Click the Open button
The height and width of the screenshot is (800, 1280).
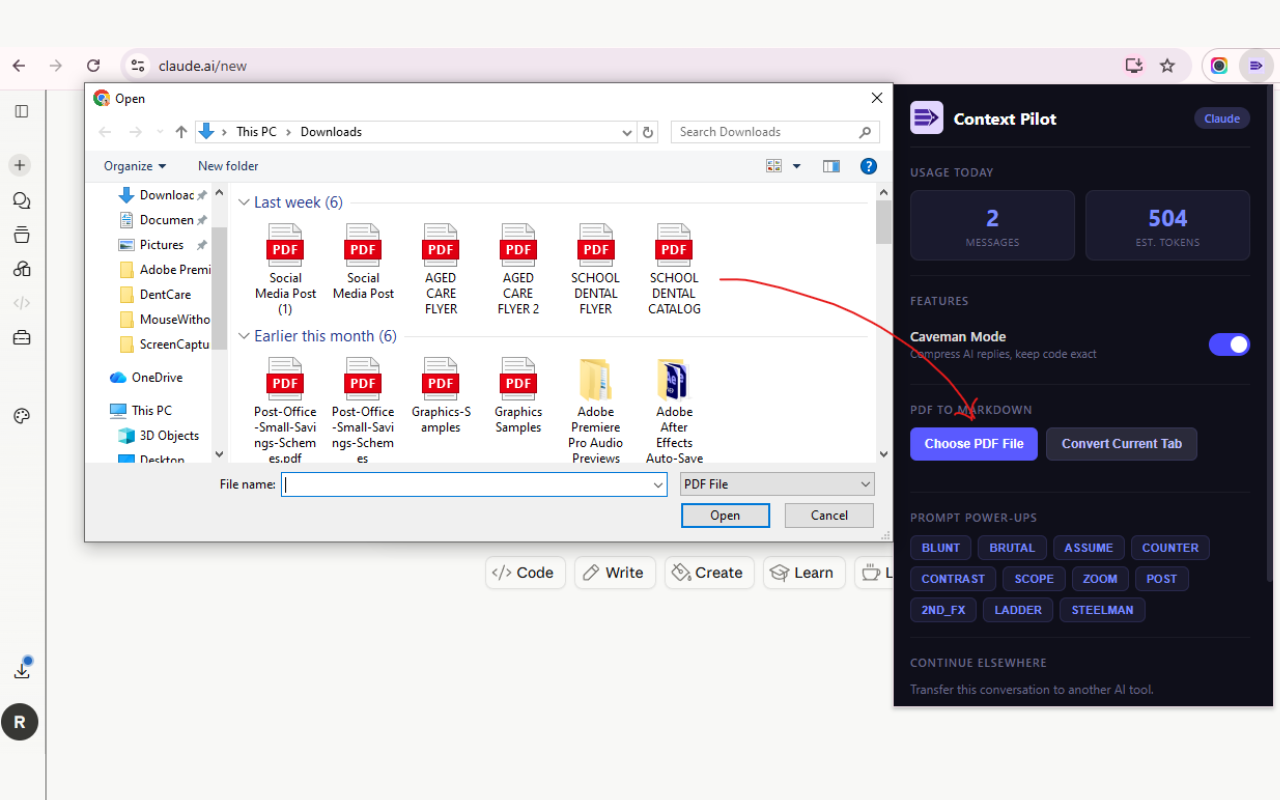pyautogui.click(x=725, y=515)
